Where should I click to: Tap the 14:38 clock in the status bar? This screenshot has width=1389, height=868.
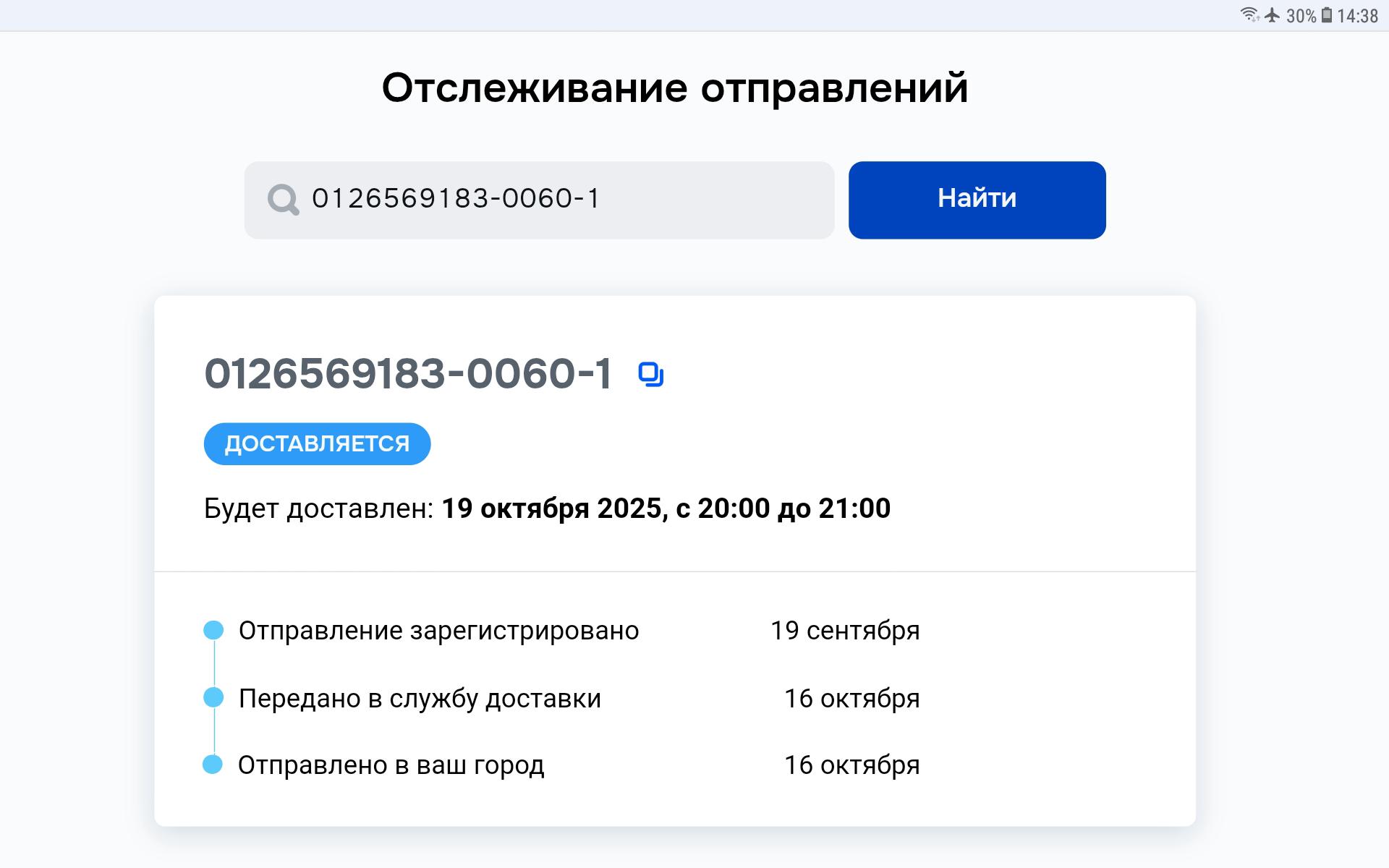coord(1357,16)
